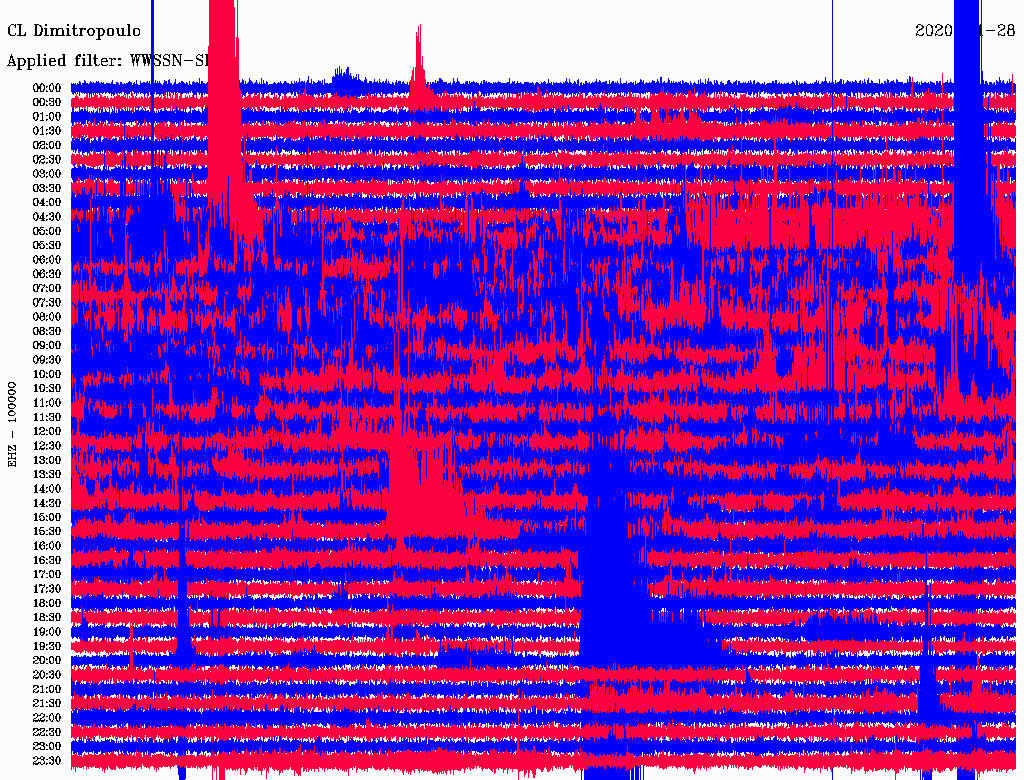Click the 14:00 time label
The width and height of the screenshot is (1024, 780).
point(47,489)
